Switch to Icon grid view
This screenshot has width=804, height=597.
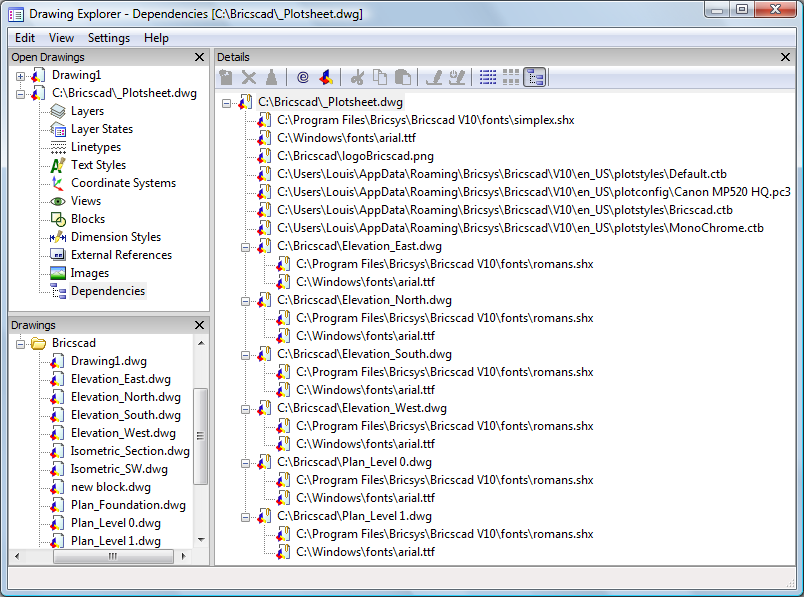coord(511,77)
